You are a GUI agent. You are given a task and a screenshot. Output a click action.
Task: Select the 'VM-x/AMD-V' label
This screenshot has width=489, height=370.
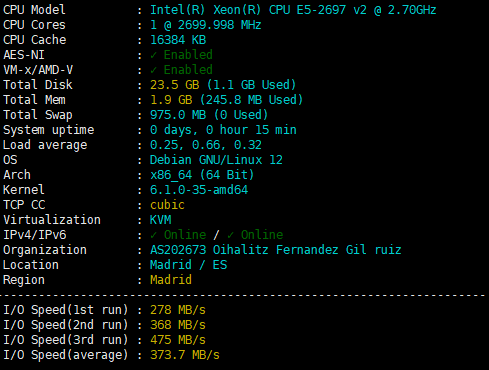38,70
